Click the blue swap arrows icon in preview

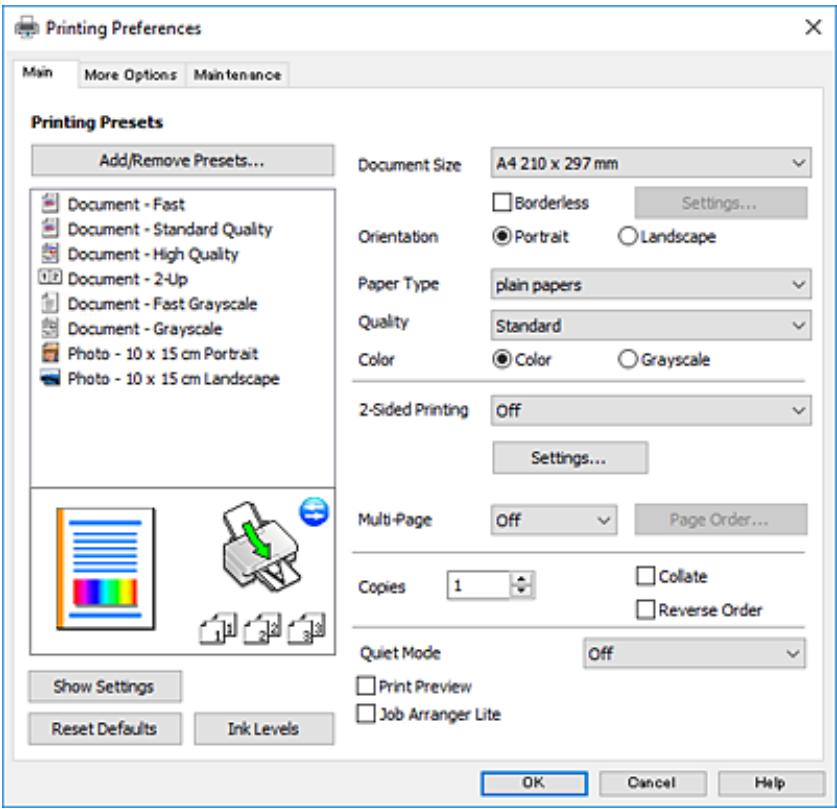point(314,511)
